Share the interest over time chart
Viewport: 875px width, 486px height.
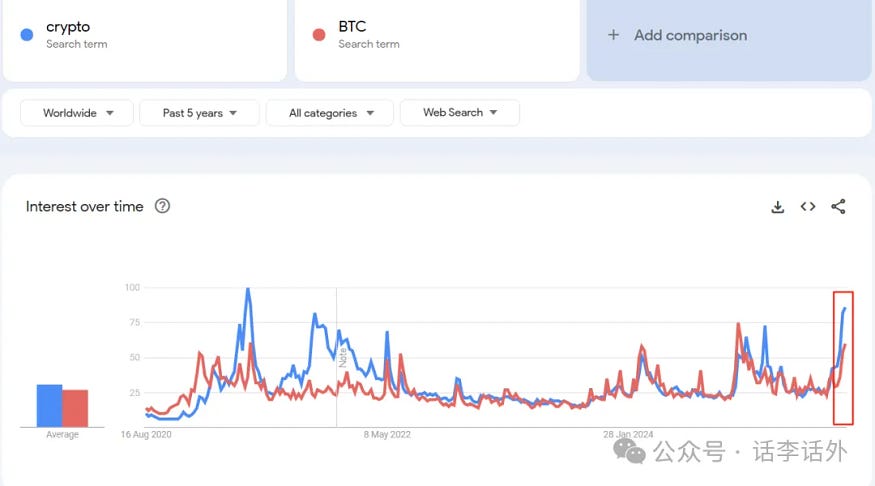pos(838,206)
